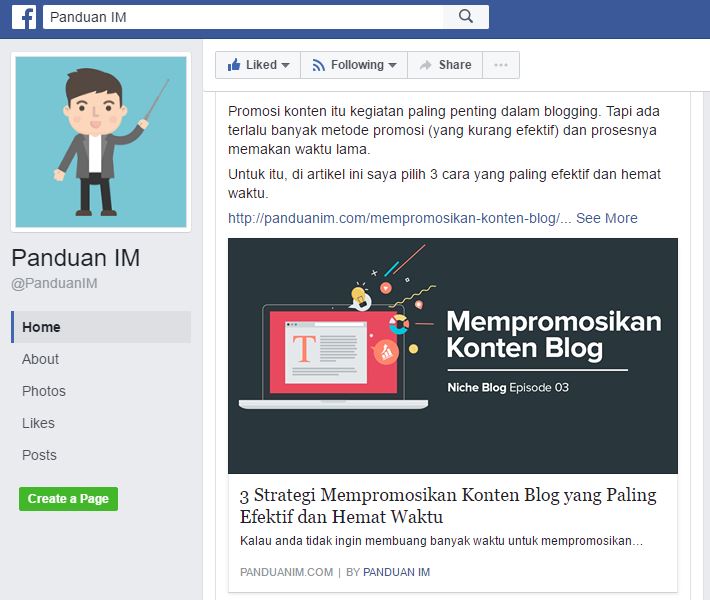Image resolution: width=710 pixels, height=600 pixels.
Task: Open the Panduan IM profile picture
Action: [x=101, y=142]
